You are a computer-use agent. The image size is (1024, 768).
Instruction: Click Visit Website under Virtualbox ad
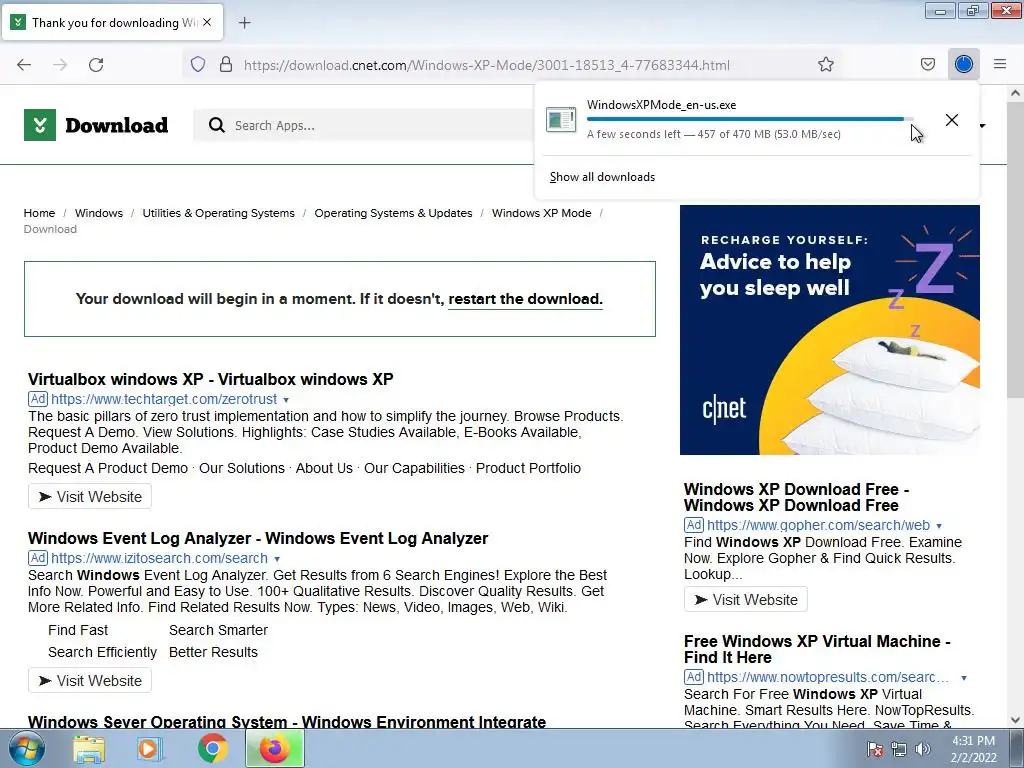click(x=89, y=496)
